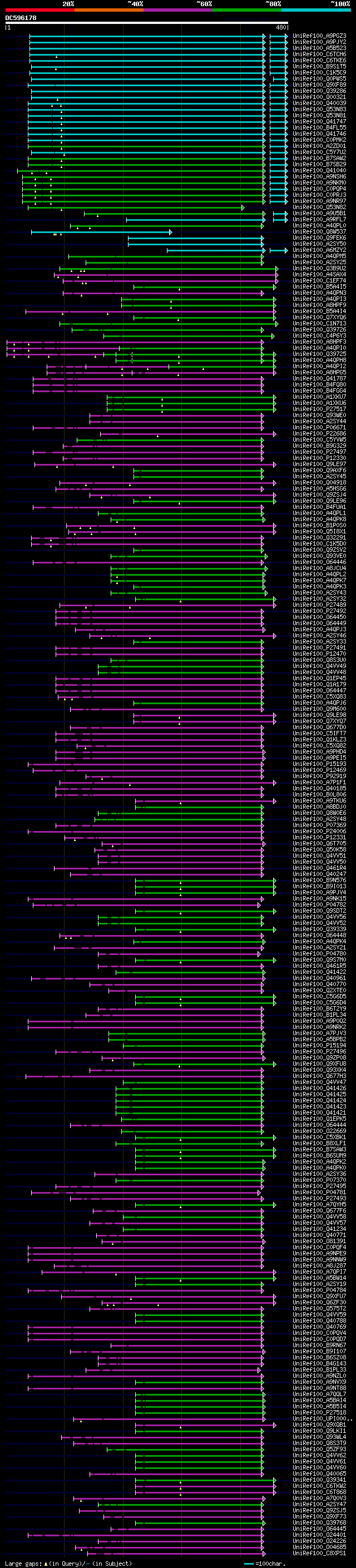Select the UniRef100_B1P0S0 label
Viewport: 356px width, 1568px height.
[319, 525]
